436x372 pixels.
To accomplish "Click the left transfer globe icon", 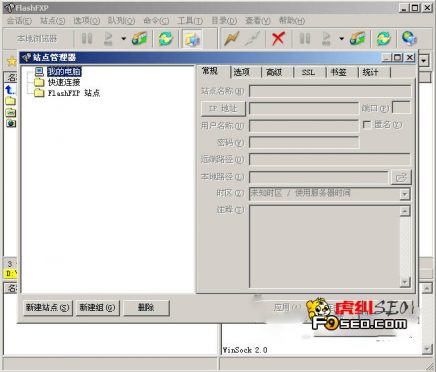I will click(x=139, y=38).
